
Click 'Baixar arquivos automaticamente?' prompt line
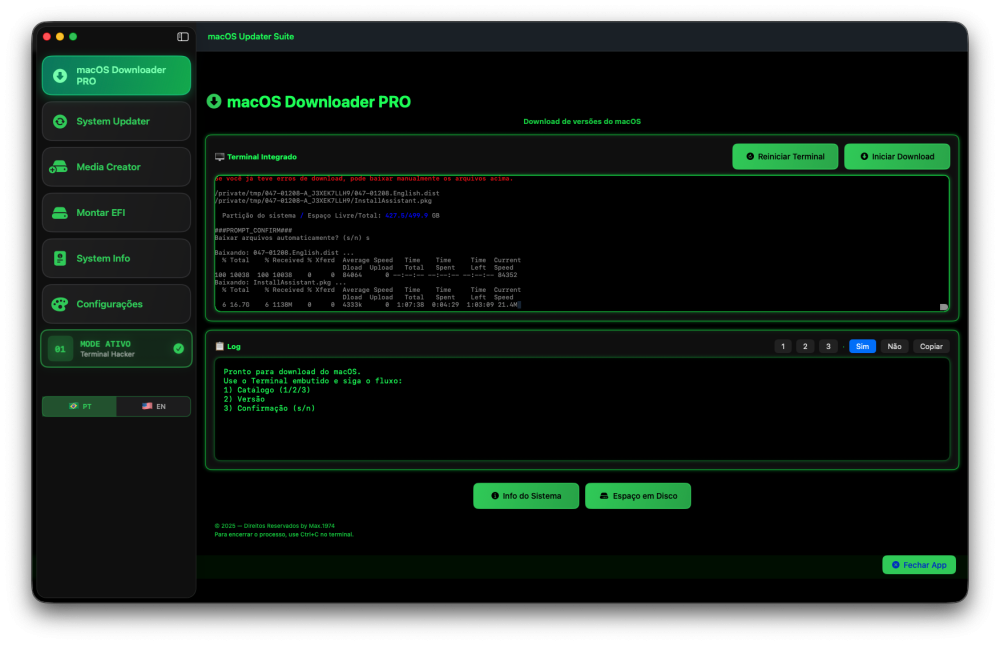coord(291,238)
